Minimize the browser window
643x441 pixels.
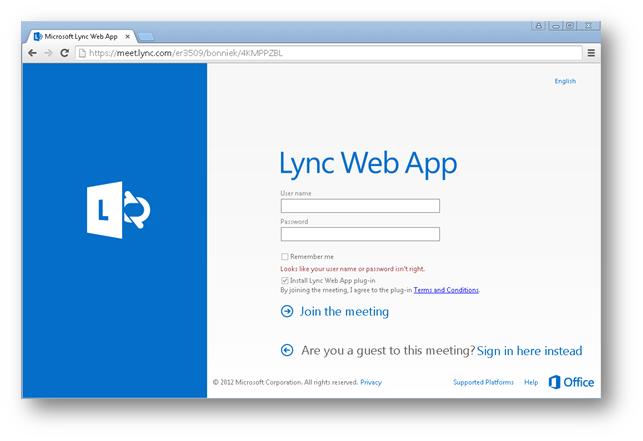click(556, 26)
